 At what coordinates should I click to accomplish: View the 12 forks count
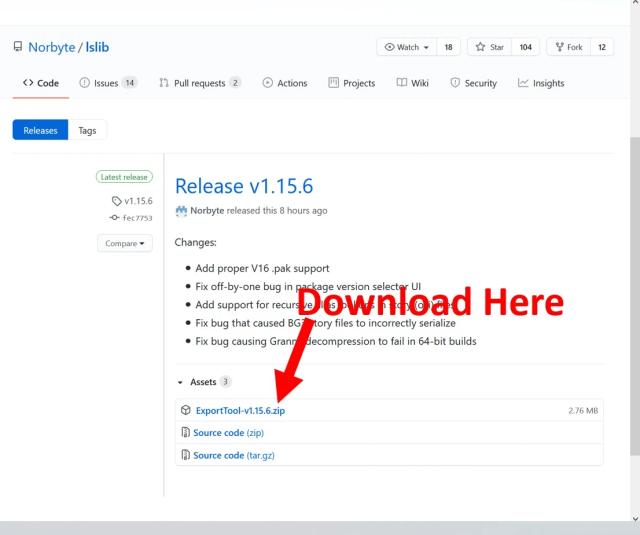point(602,47)
